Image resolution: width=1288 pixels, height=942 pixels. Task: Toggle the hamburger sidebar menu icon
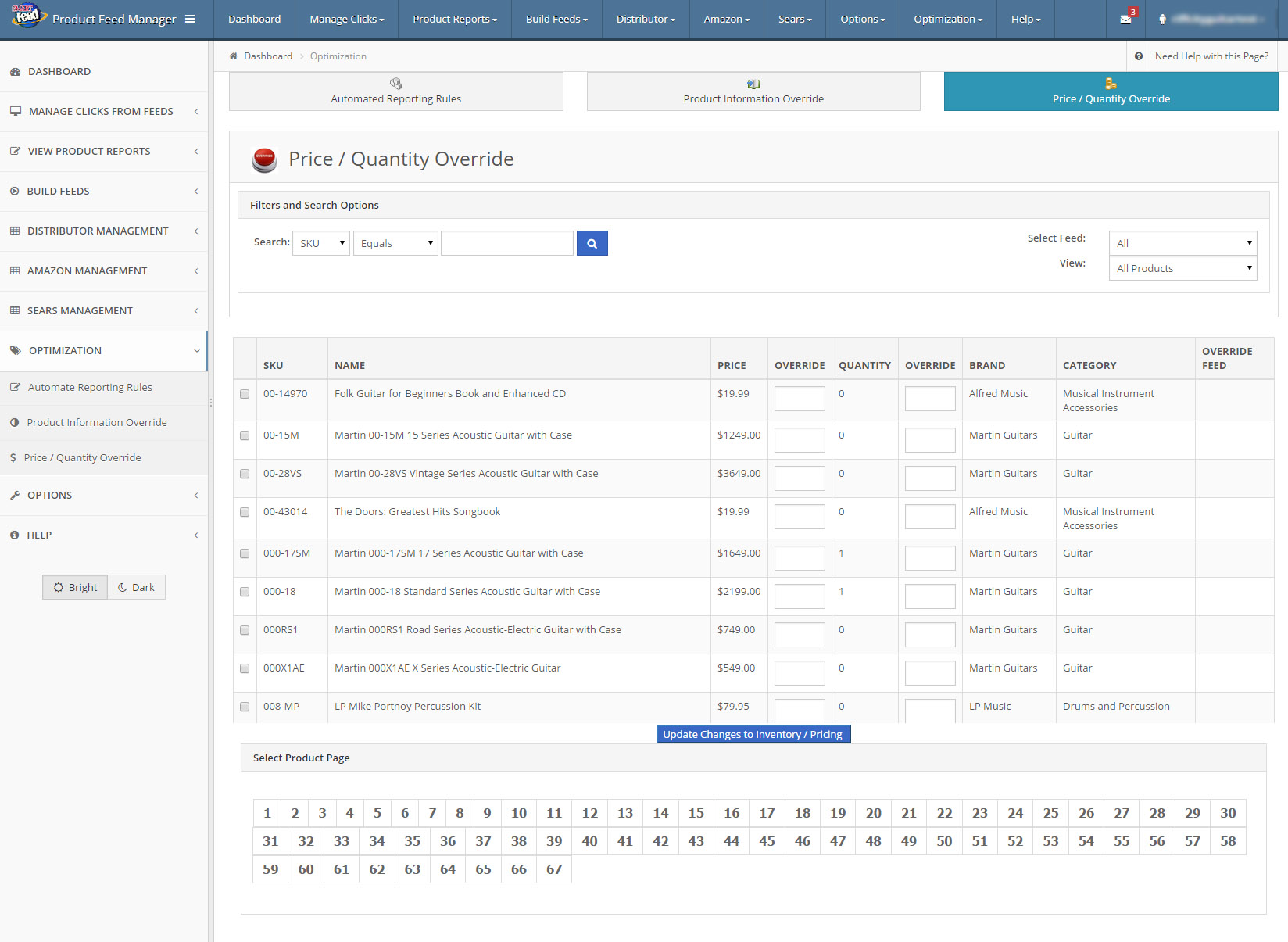190,19
